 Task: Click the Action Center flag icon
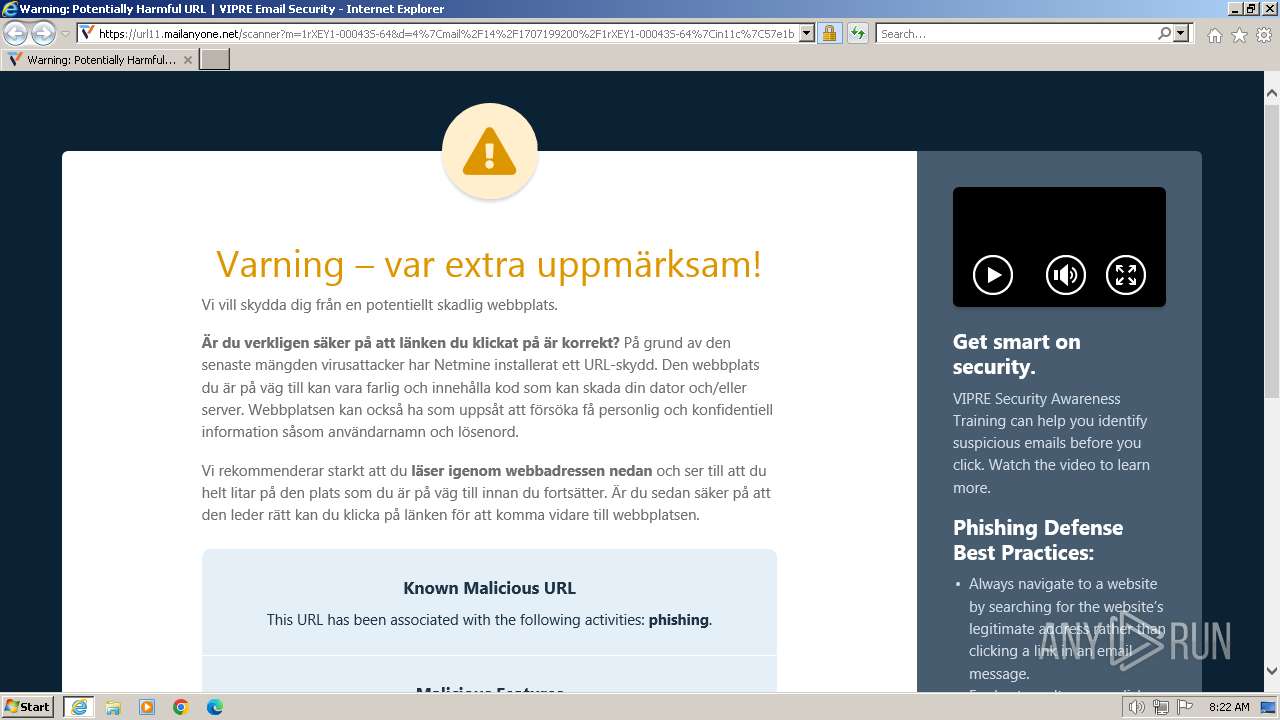click(1185, 707)
